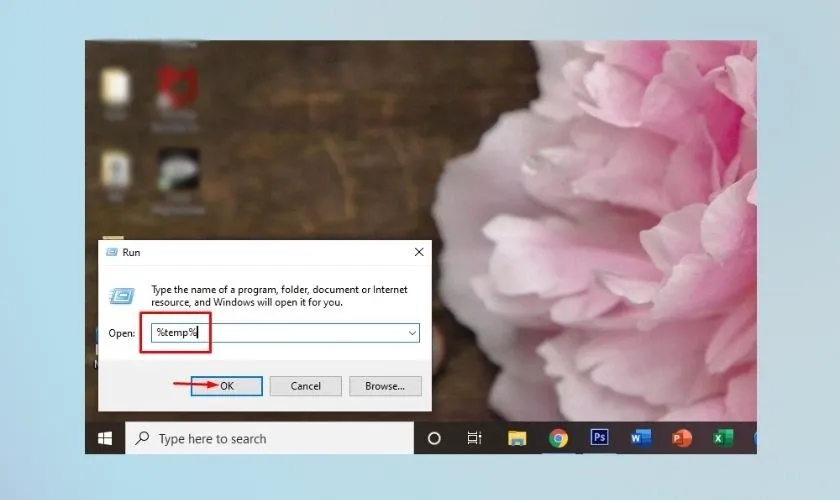Image resolution: width=840 pixels, height=500 pixels.
Task: Open the Windows Start menu
Action: 104,438
